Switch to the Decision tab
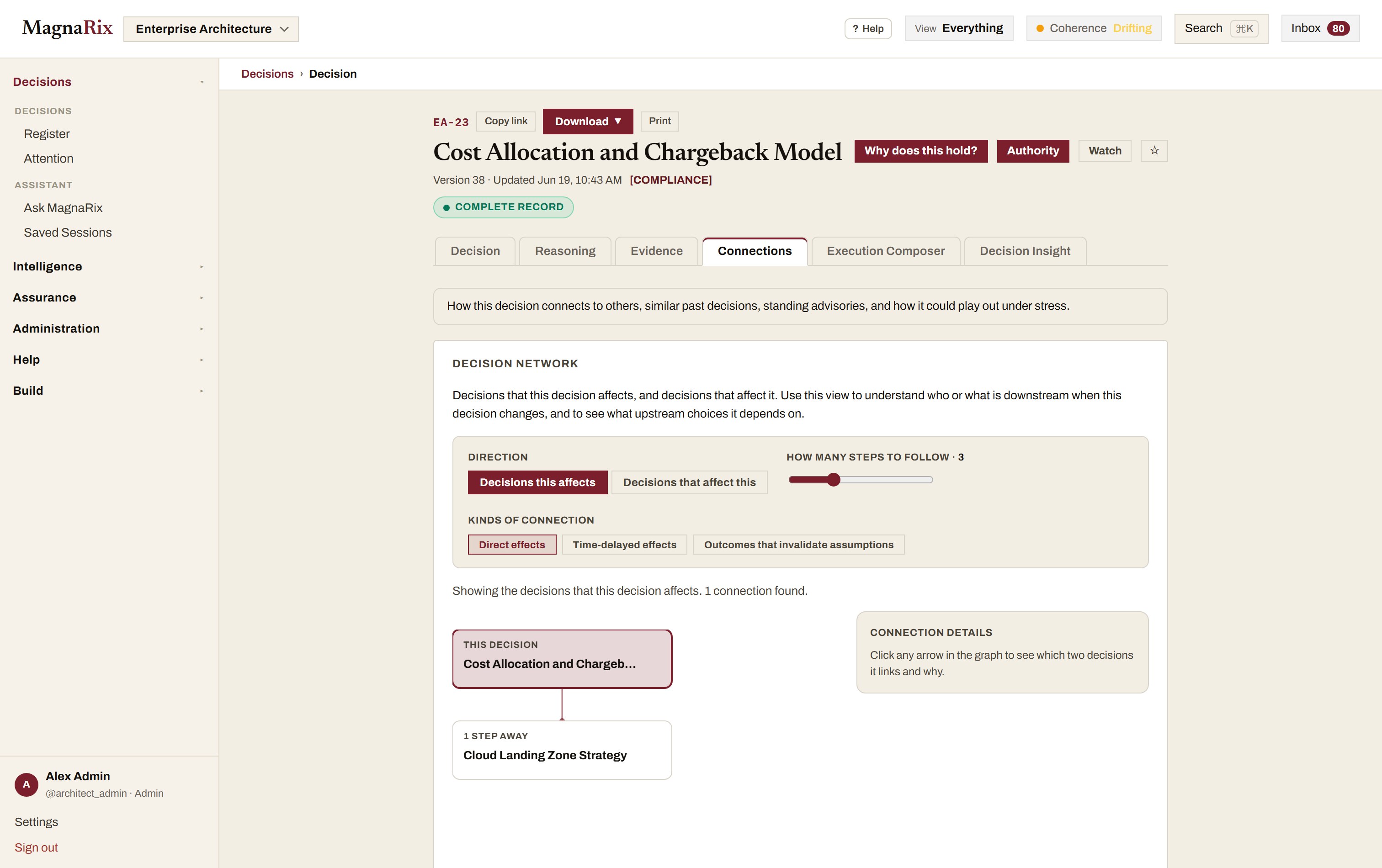1382x868 pixels. click(x=475, y=251)
